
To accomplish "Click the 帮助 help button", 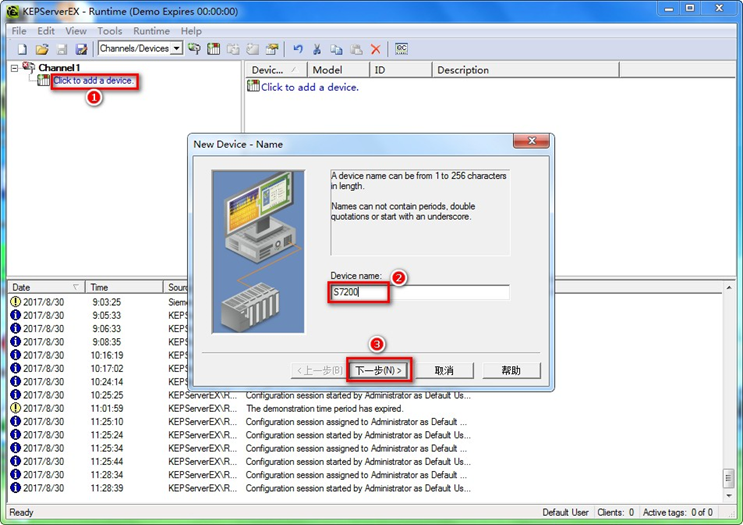I will (x=511, y=370).
